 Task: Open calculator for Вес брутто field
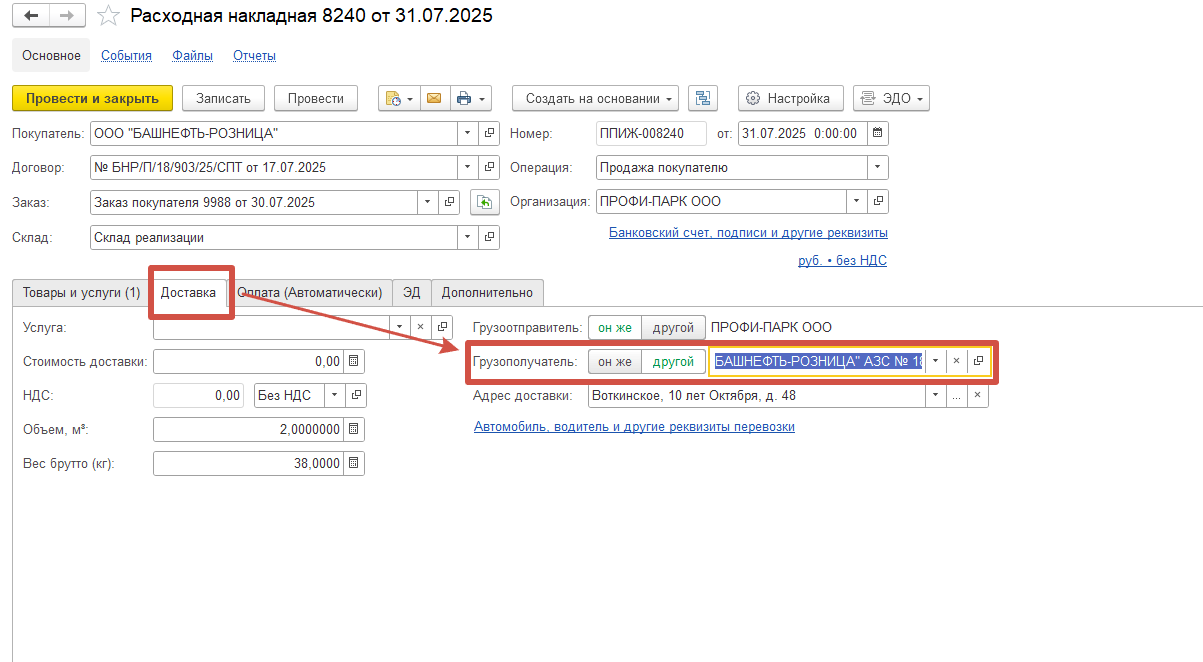354,463
